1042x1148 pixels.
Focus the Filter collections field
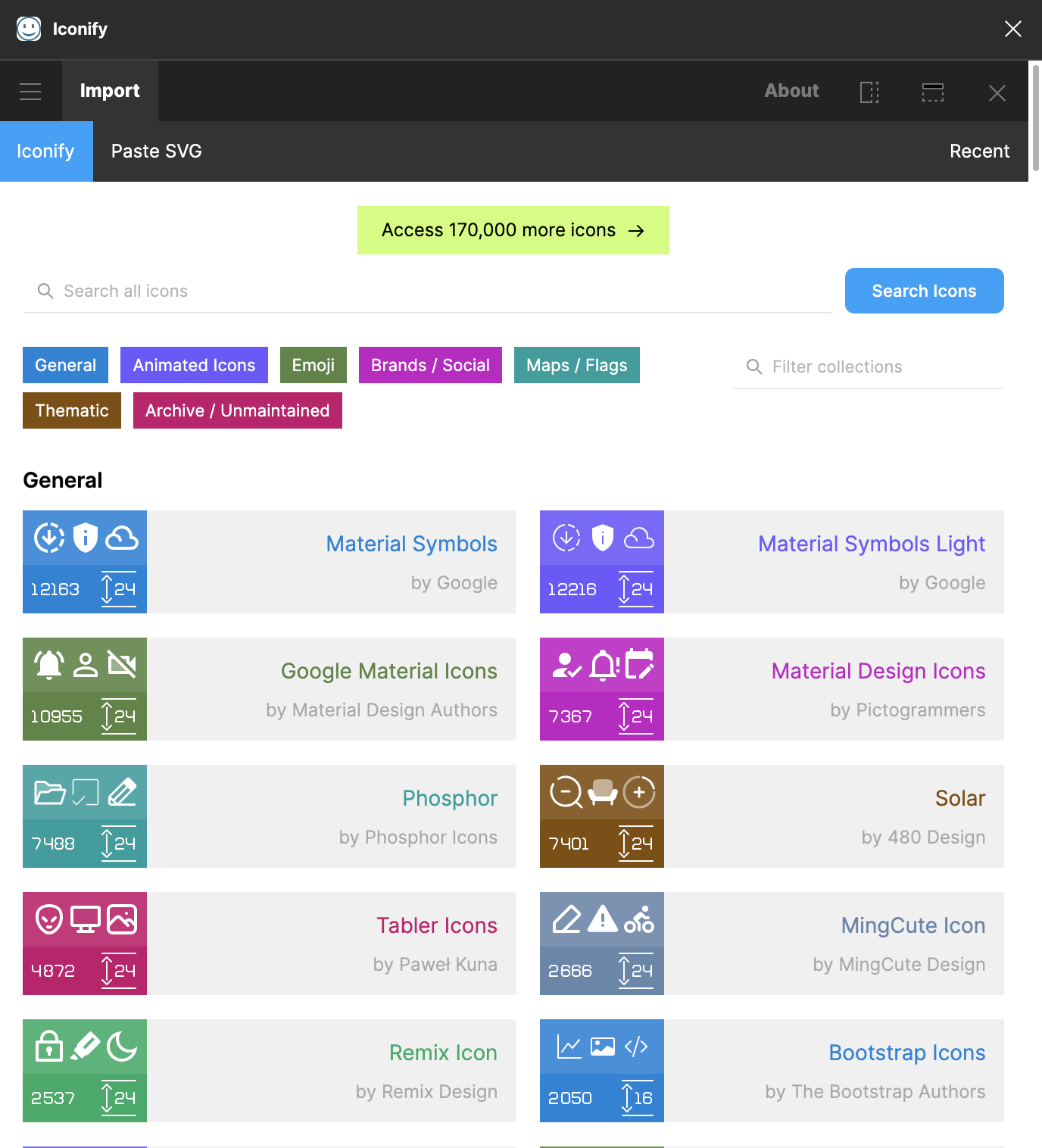[x=868, y=367]
